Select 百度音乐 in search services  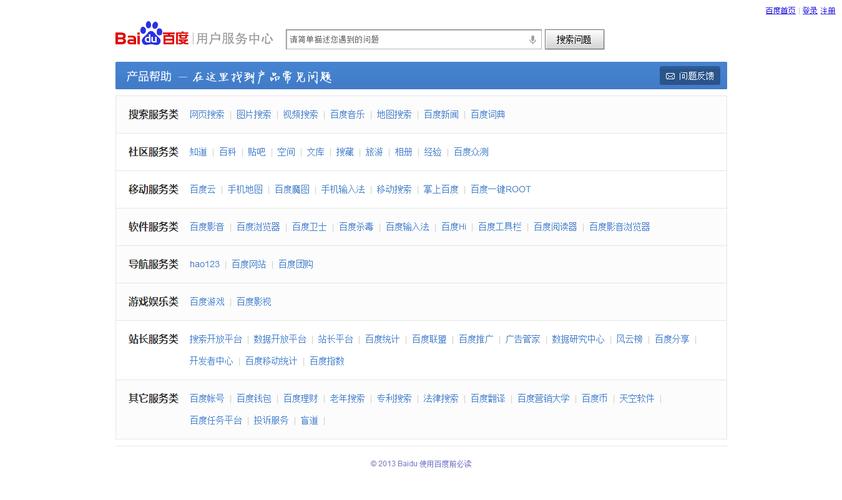(x=347, y=115)
